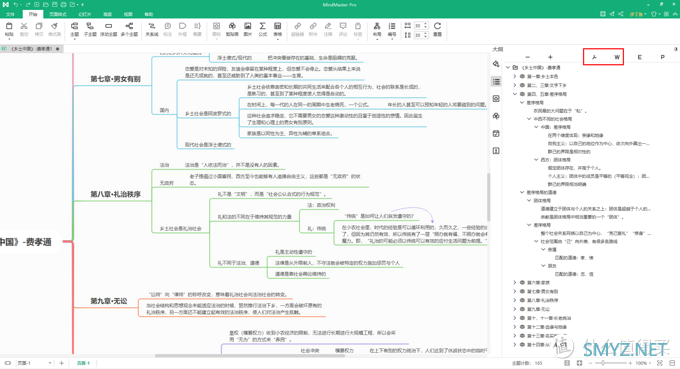Add a subtopic (子主题)
Viewport: 680px width, 369px height.
pos(90,29)
